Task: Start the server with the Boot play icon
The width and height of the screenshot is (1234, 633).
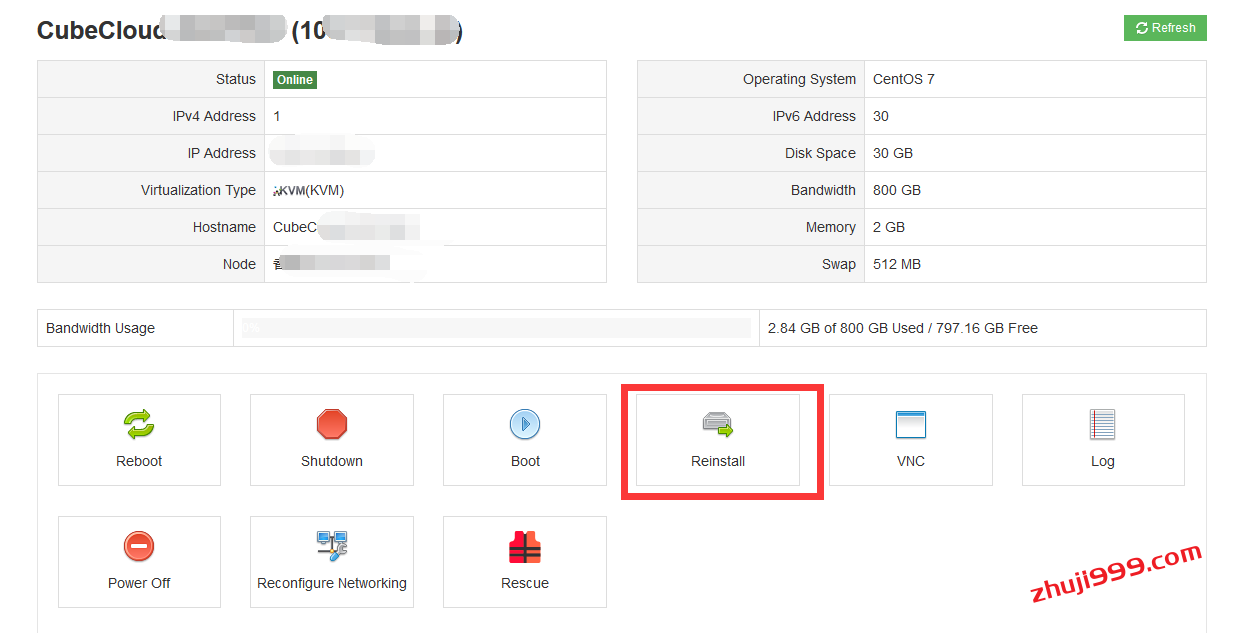Action: coord(525,425)
